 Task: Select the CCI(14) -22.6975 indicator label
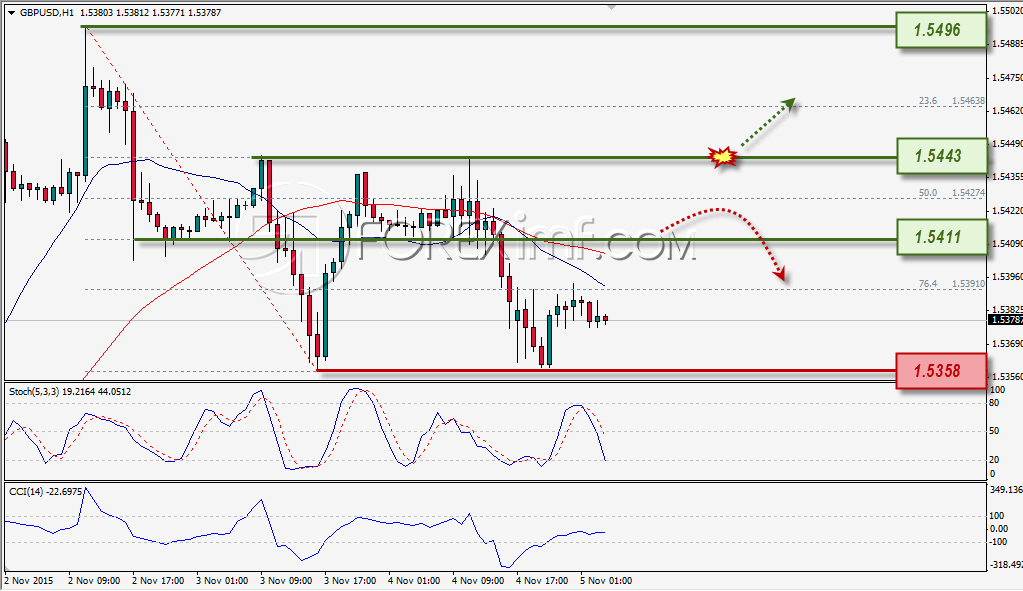[46, 491]
